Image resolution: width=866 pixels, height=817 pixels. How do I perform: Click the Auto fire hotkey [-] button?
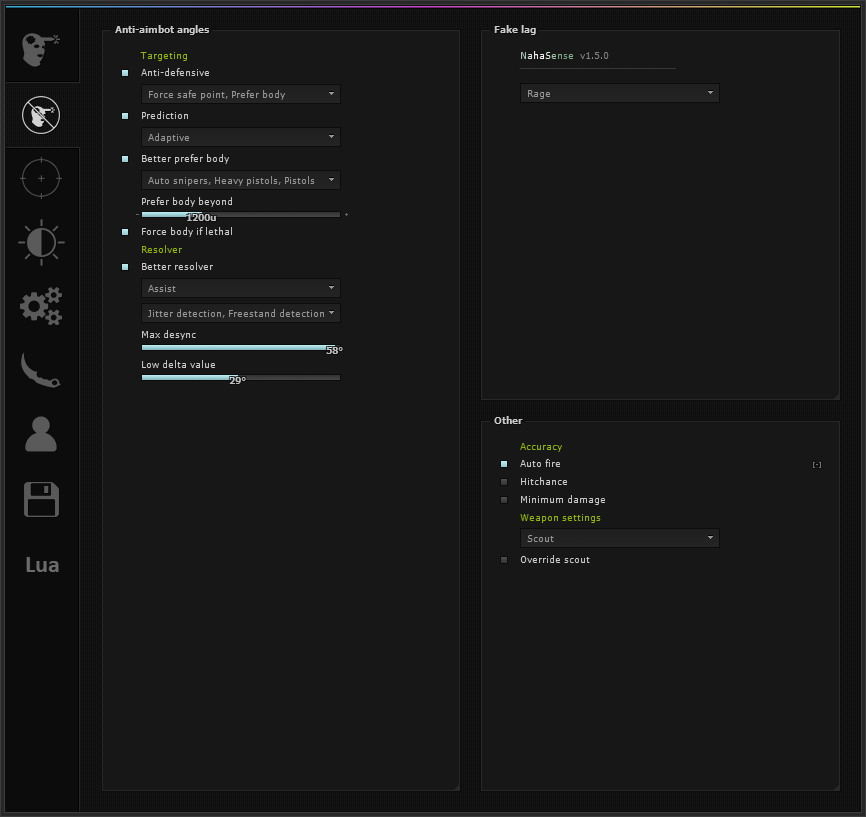click(817, 465)
